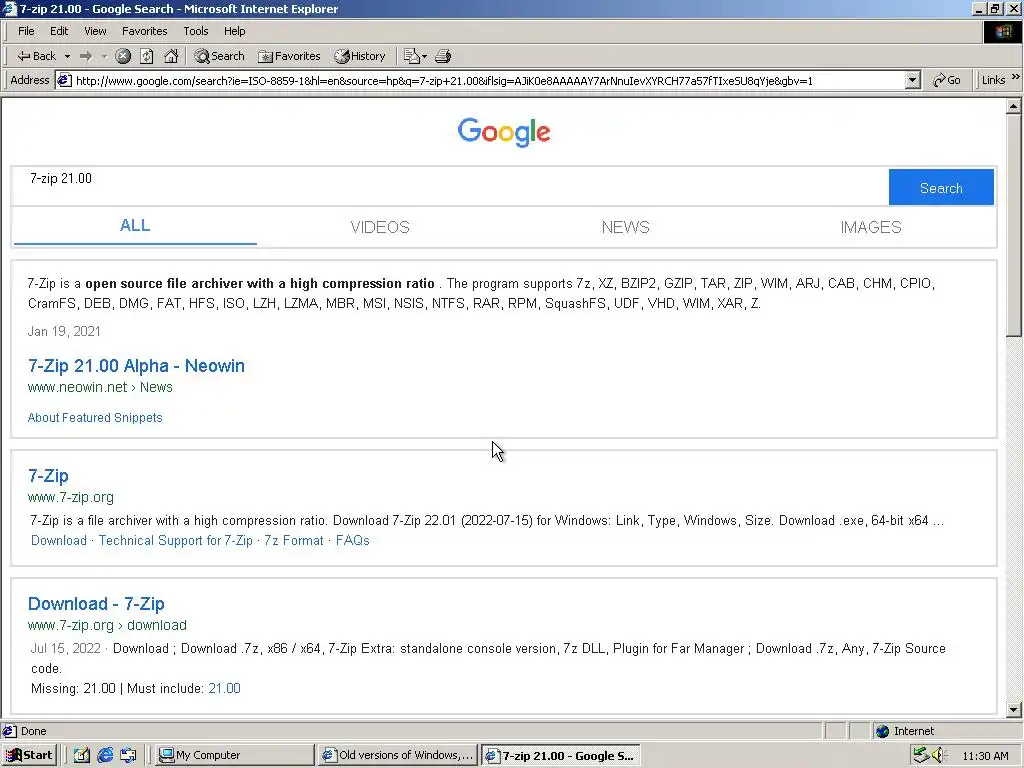This screenshot has width=1024, height=768.
Task: Switch to the VIDEOS tab
Action: pyautogui.click(x=380, y=227)
